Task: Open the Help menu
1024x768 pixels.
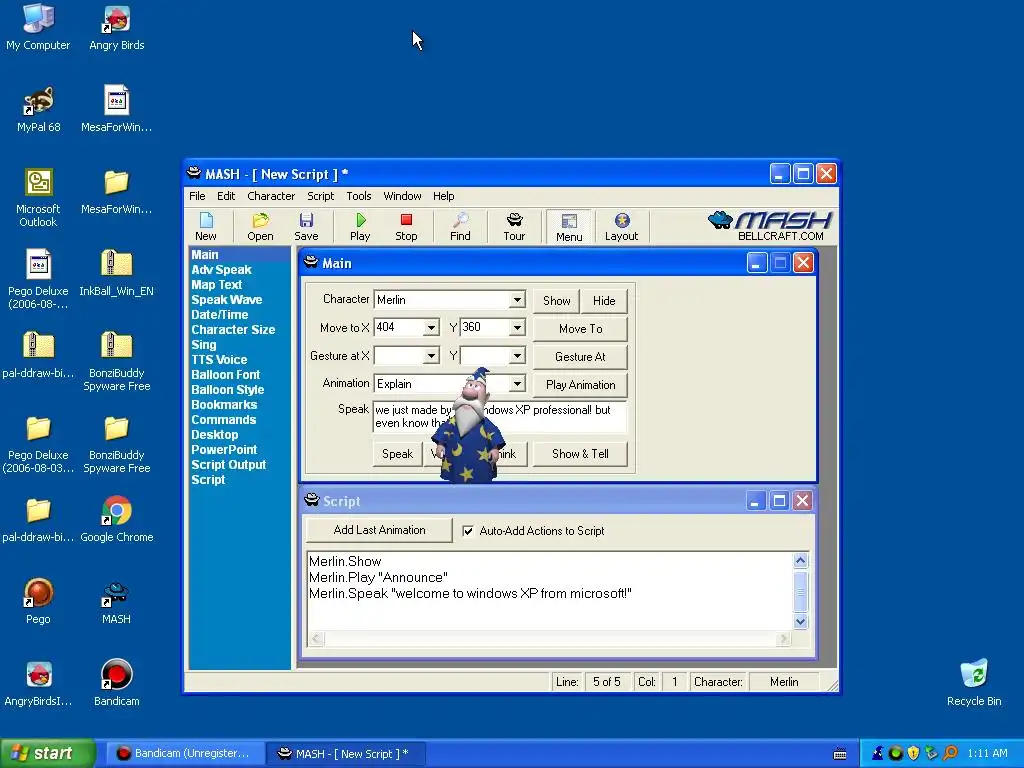Action: pos(443,196)
